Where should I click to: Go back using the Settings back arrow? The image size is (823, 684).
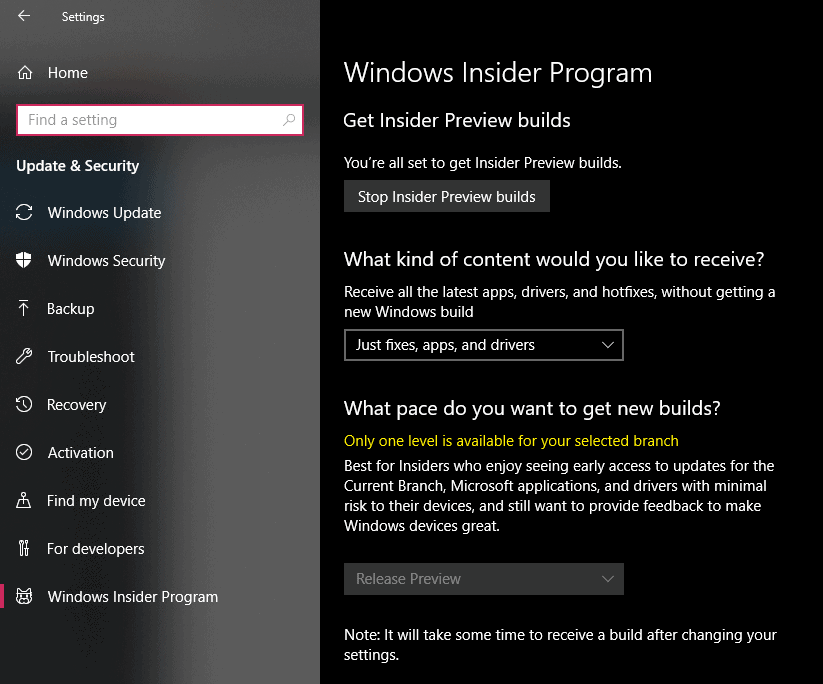click(24, 16)
